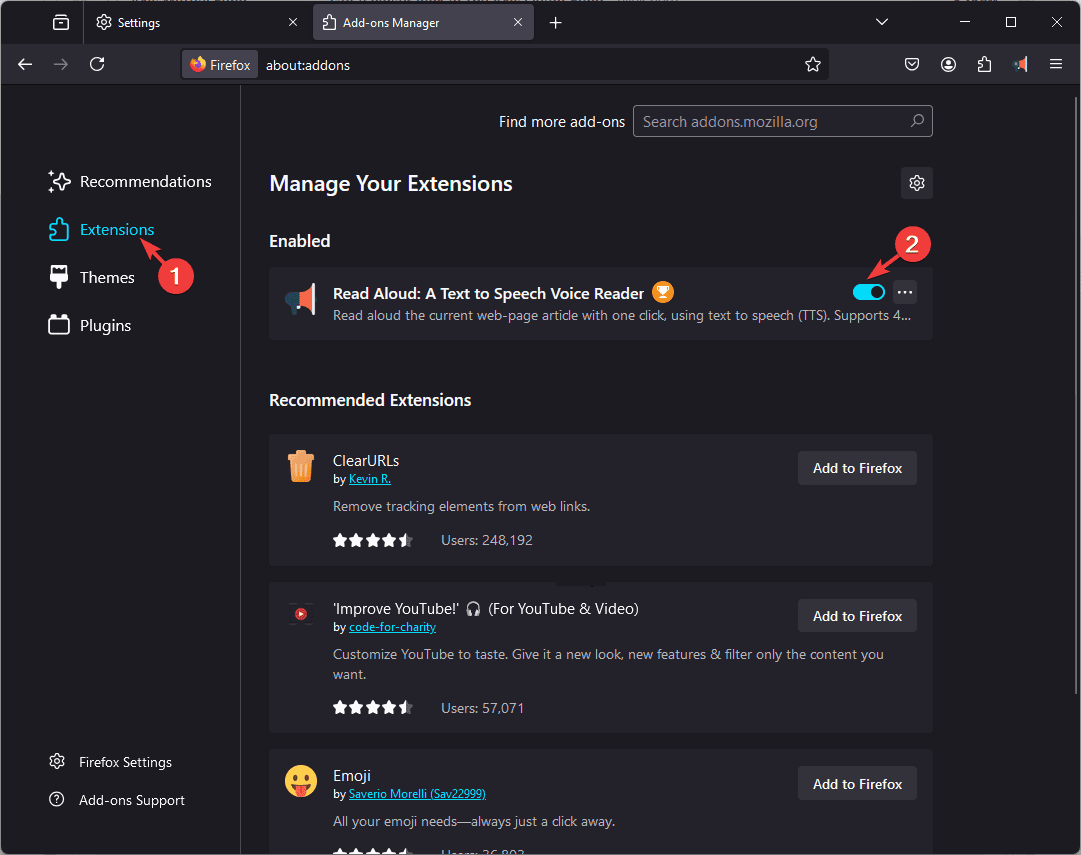Click the search magnifier in add-ons search

917,121
